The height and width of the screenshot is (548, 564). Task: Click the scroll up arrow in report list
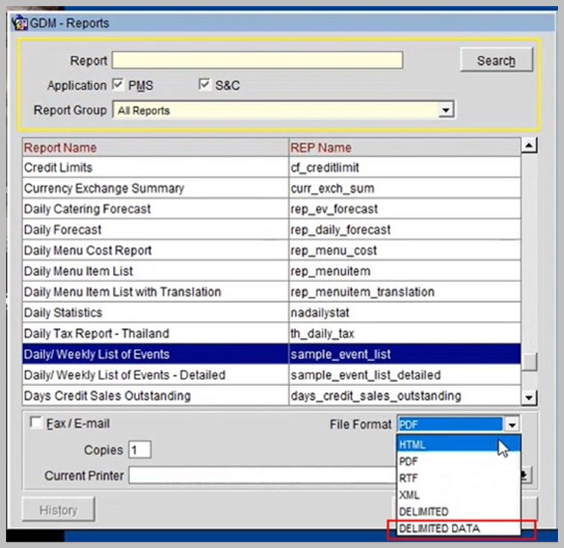tap(529, 146)
